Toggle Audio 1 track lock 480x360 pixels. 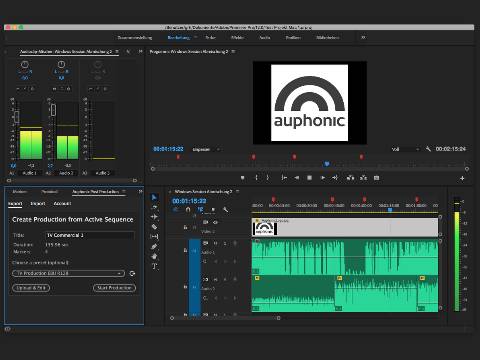185,250
